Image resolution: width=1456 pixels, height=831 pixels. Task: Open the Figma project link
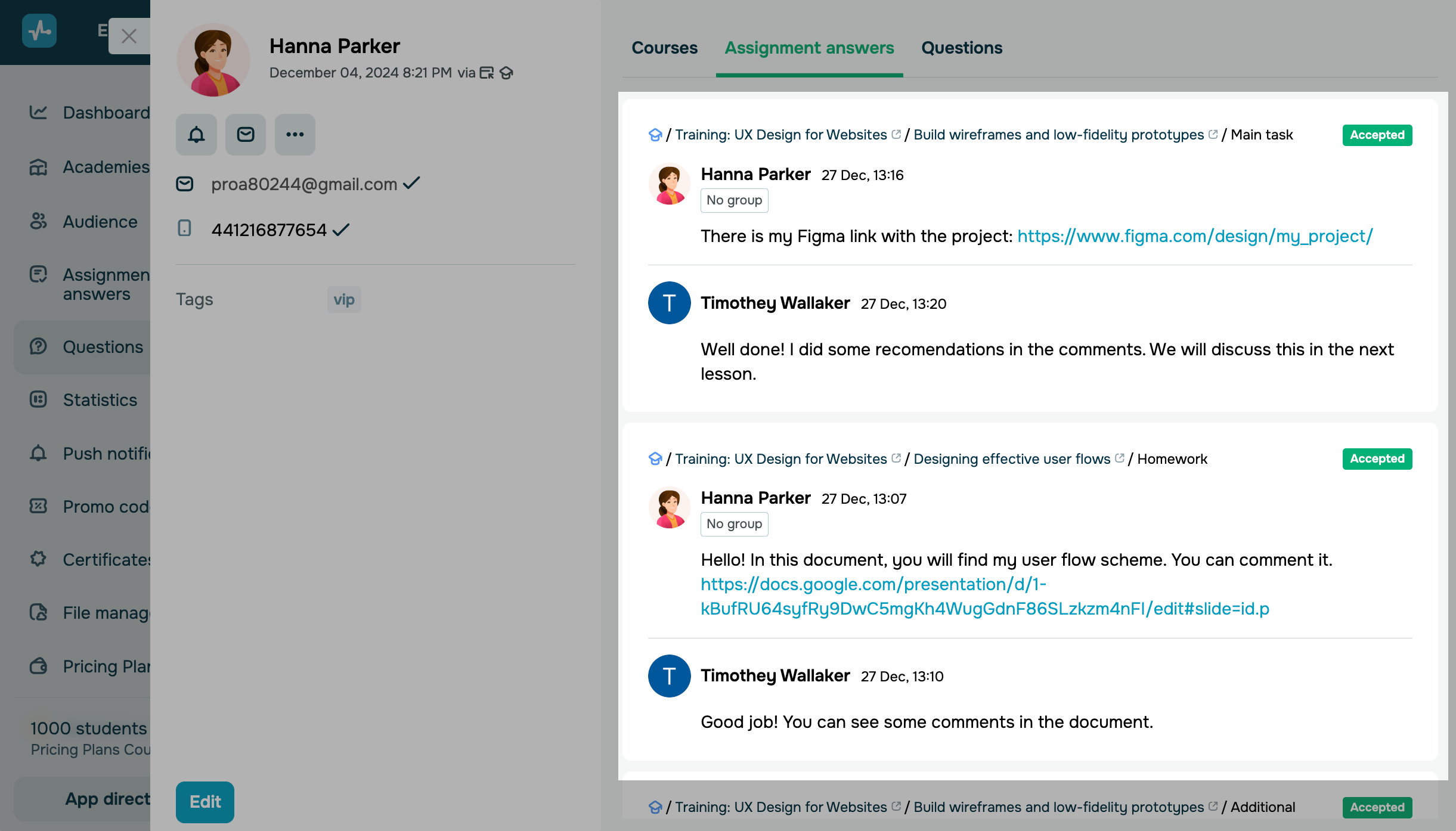click(x=1195, y=236)
